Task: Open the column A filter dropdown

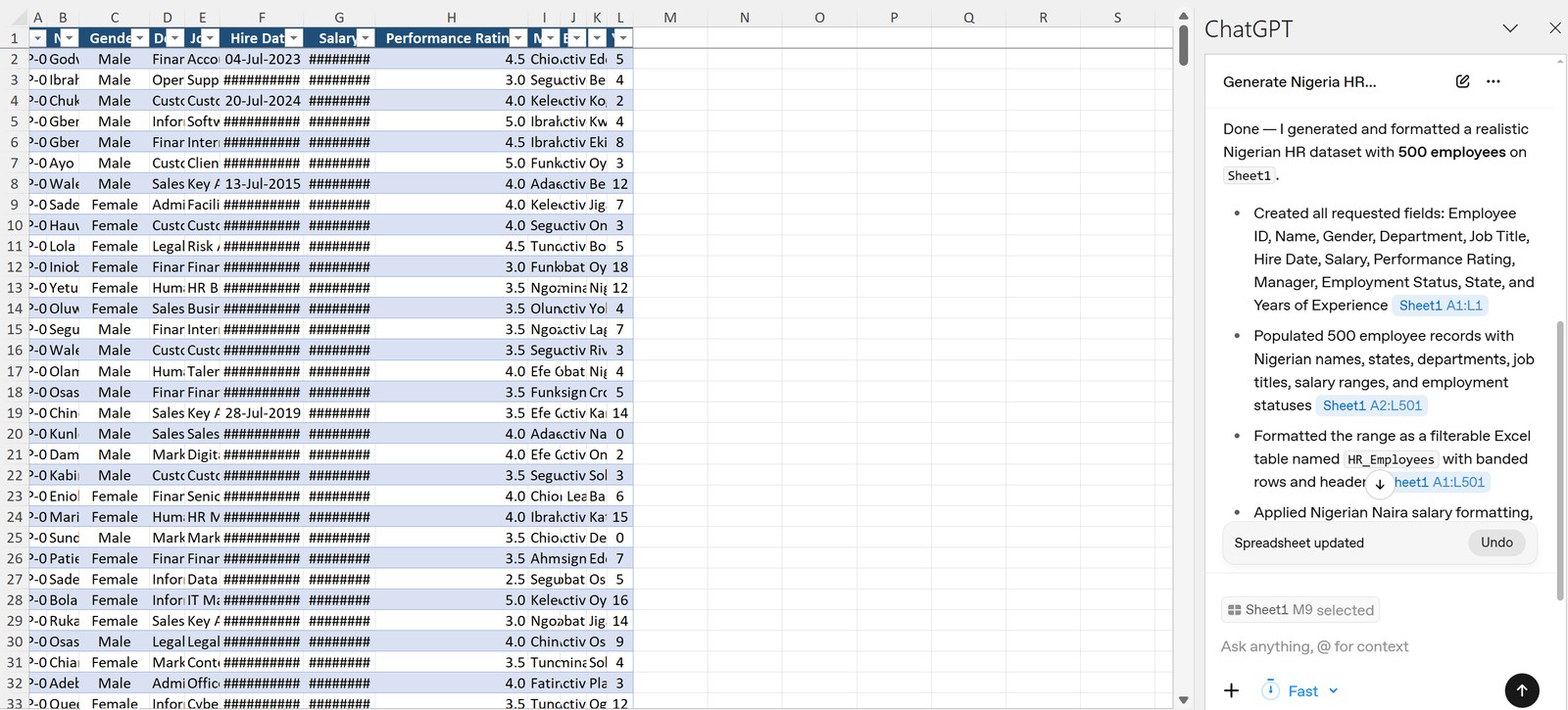Action: coord(38,38)
